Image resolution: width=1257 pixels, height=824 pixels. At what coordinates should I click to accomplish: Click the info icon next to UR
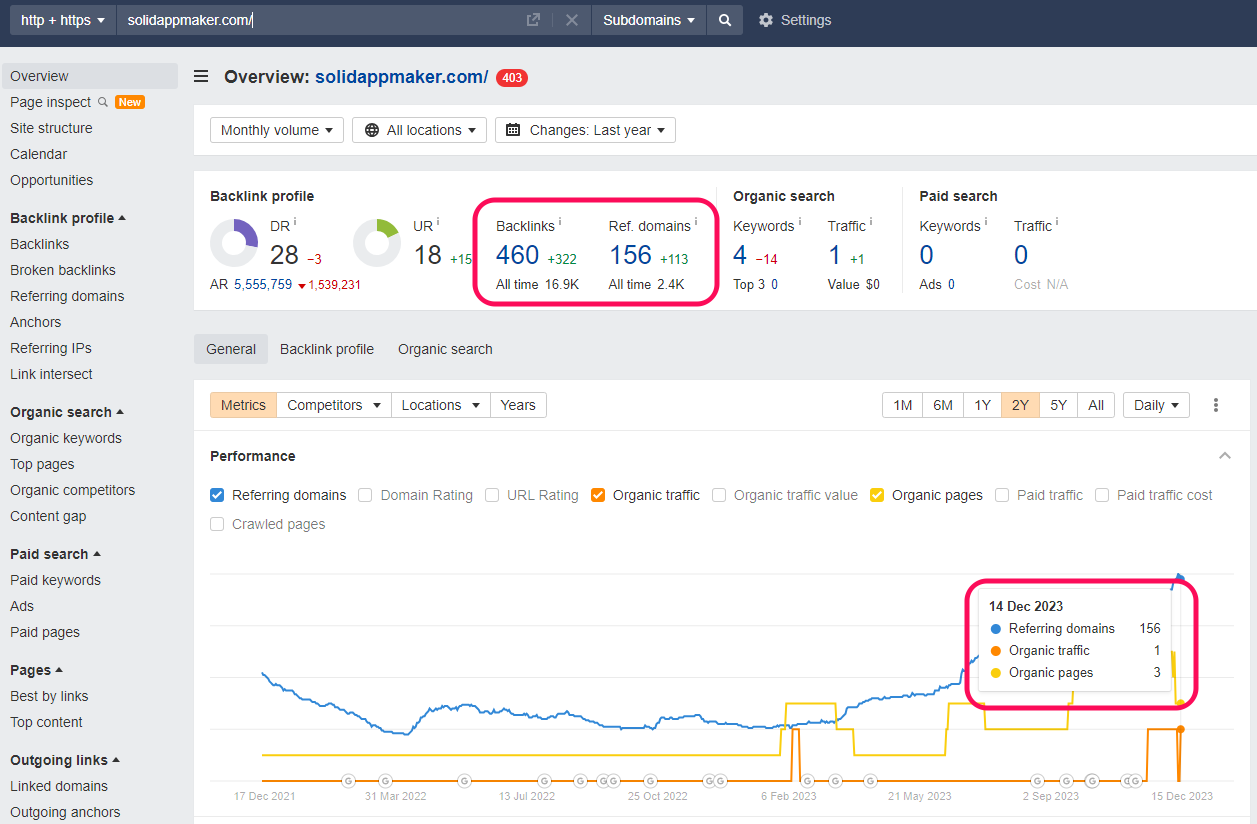click(x=437, y=222)
